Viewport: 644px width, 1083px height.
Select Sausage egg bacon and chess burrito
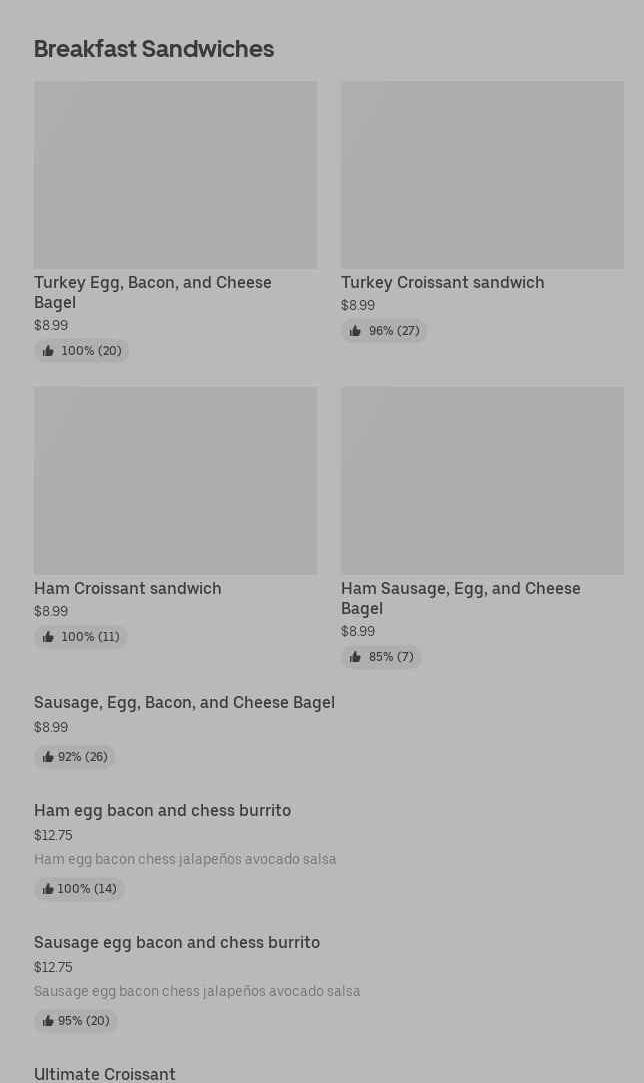[177, 943]
